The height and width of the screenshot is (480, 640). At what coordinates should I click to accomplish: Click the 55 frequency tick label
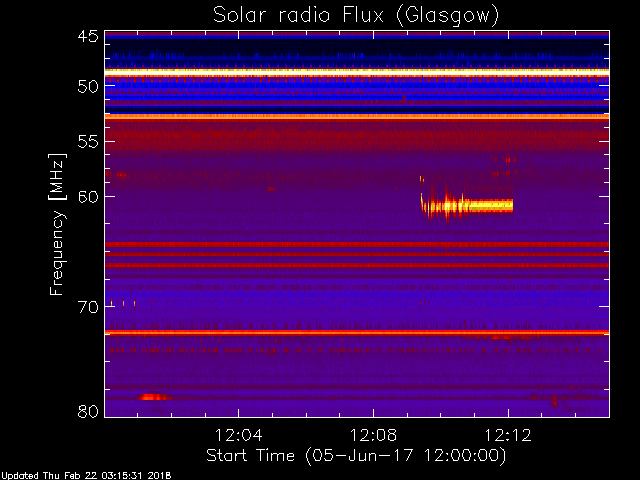pos(88,142)
